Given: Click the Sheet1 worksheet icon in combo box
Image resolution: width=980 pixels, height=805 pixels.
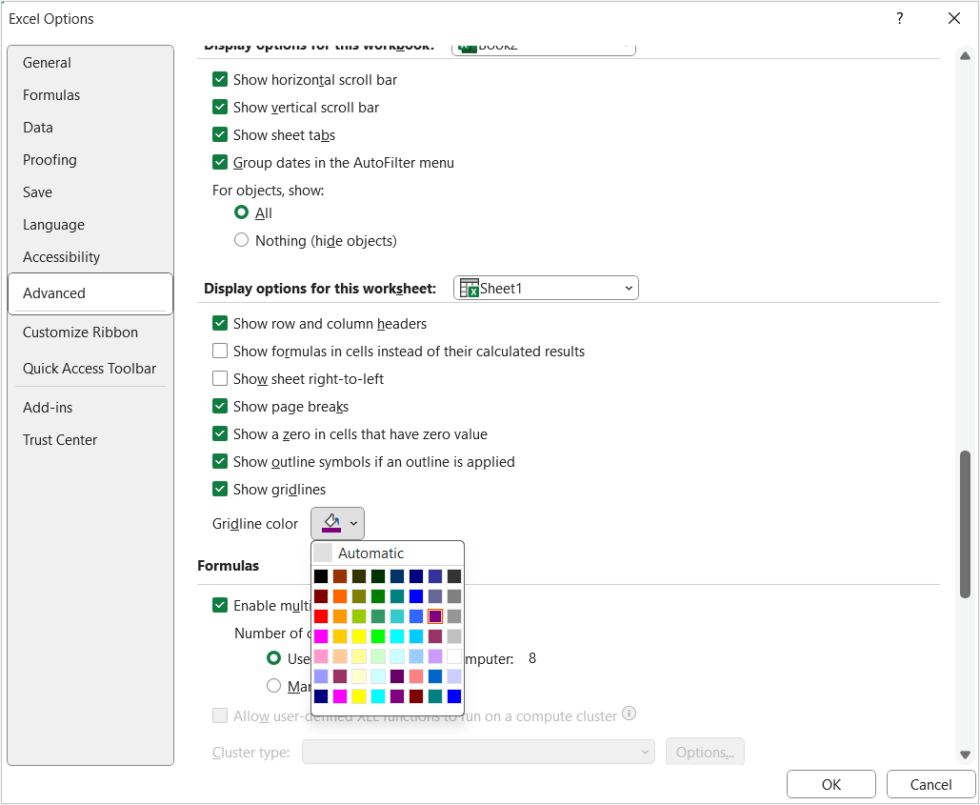Looking at the screenshot, I should coord(468,288).
